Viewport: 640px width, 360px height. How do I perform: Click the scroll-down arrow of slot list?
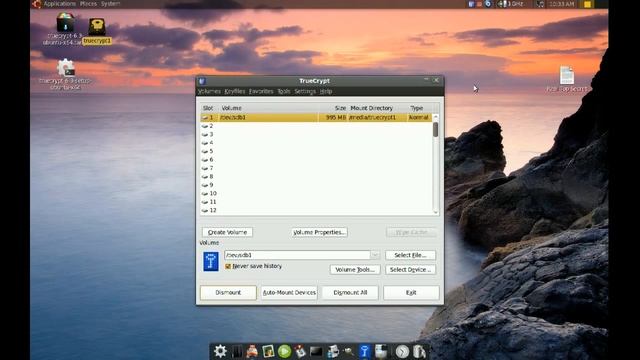tap(436, 213)
